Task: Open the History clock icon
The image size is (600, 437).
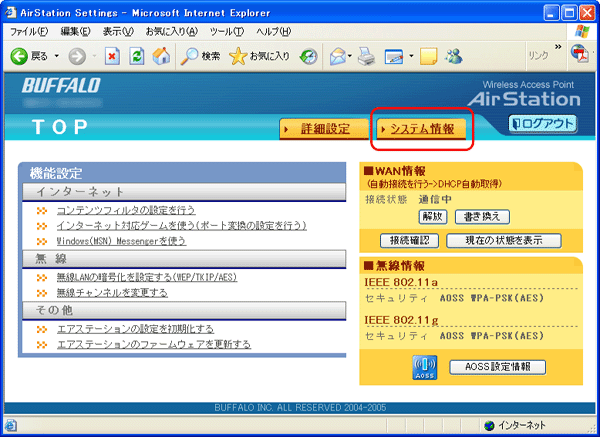Action: pyautogui.click(x=308, y=57)
